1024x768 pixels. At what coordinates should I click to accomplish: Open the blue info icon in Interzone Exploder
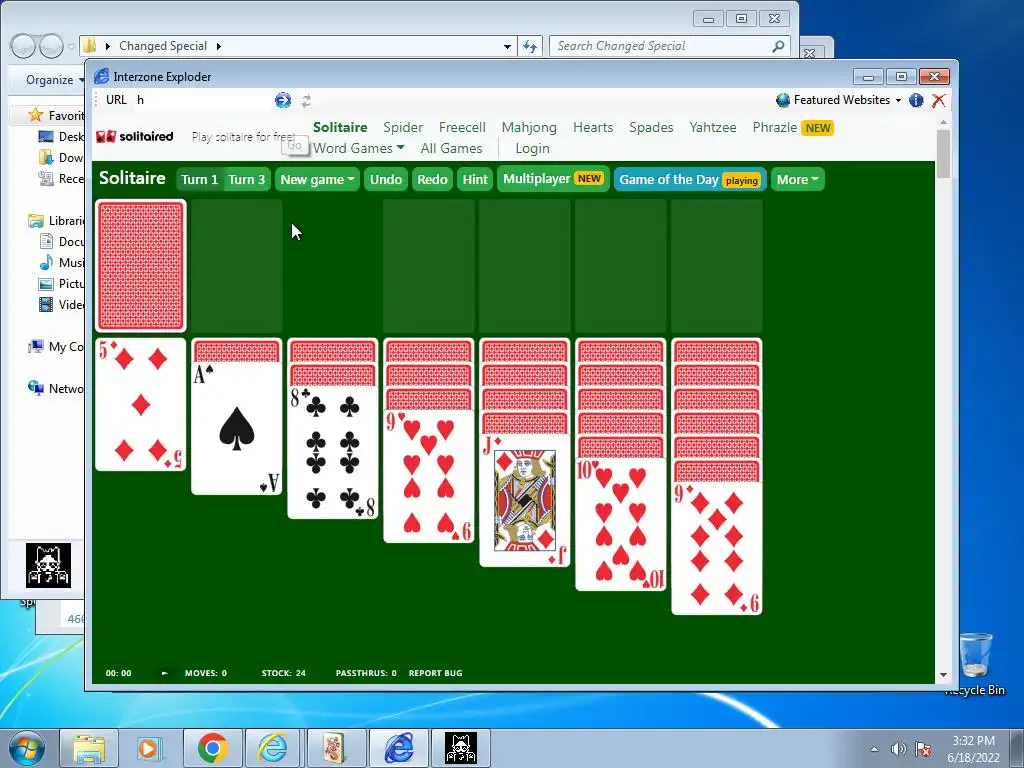tap(916, 100)
